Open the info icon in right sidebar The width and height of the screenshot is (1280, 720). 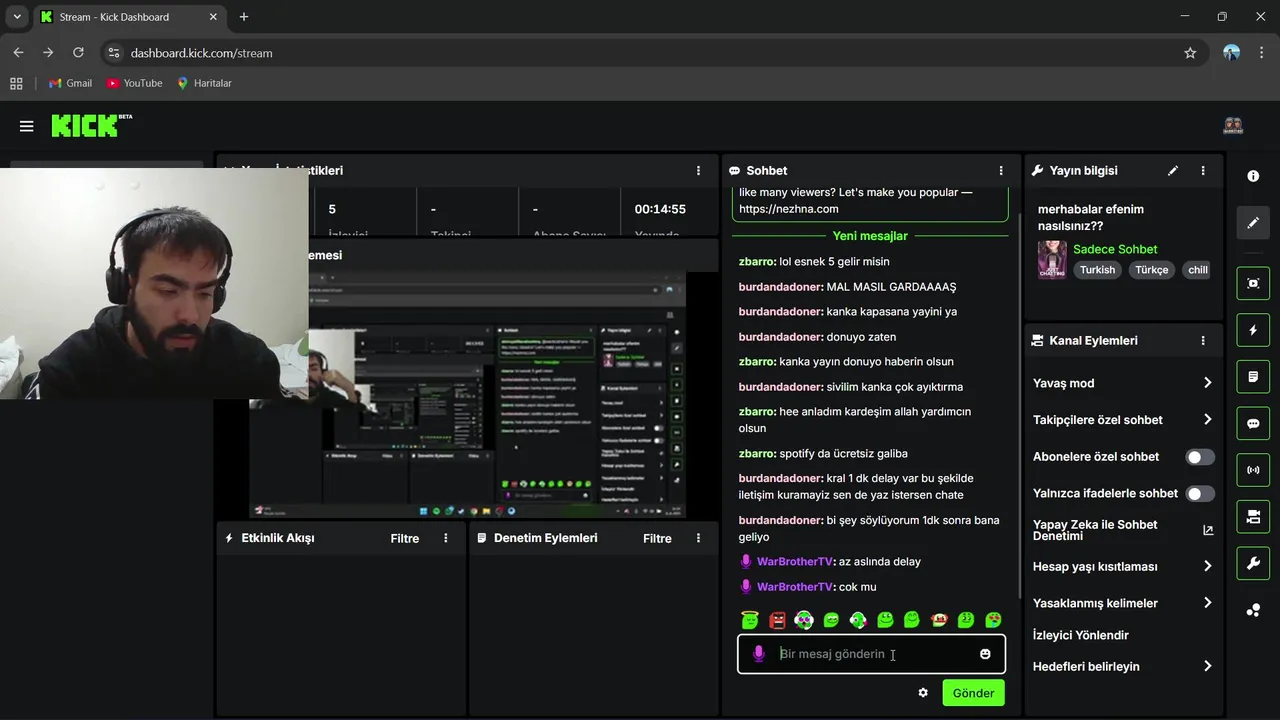coord(1253,176)
